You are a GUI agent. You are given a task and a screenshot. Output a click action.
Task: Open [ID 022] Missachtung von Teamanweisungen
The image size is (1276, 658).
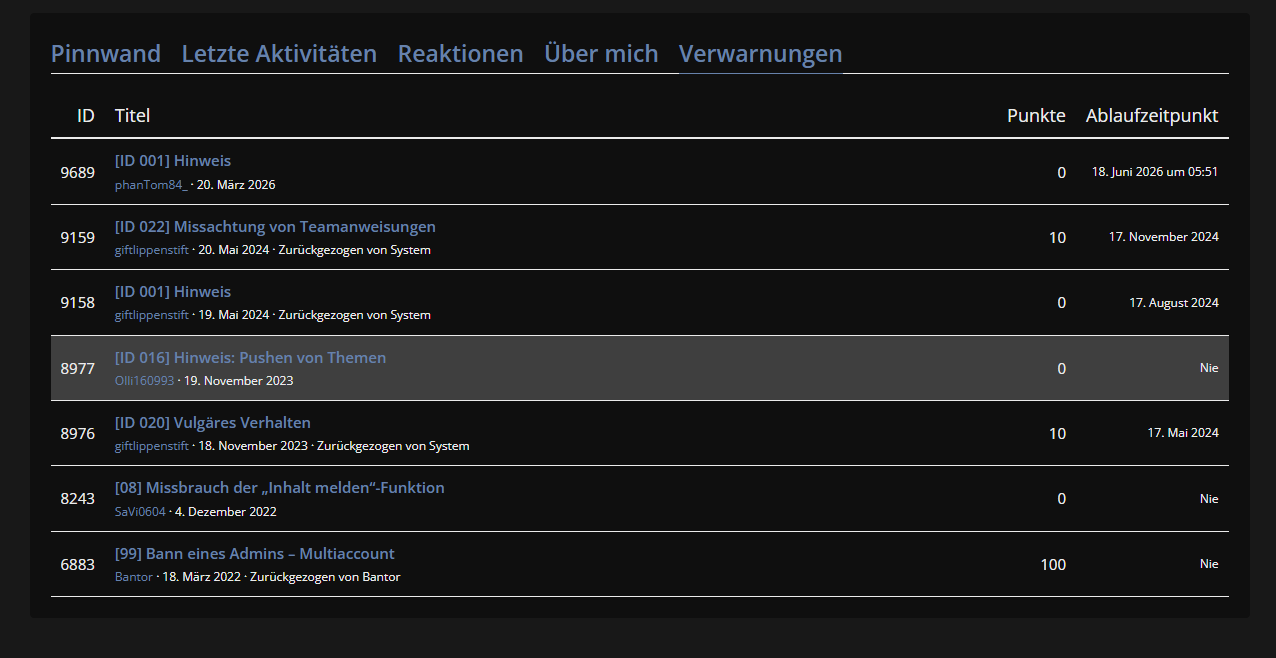tap(275, 227)
